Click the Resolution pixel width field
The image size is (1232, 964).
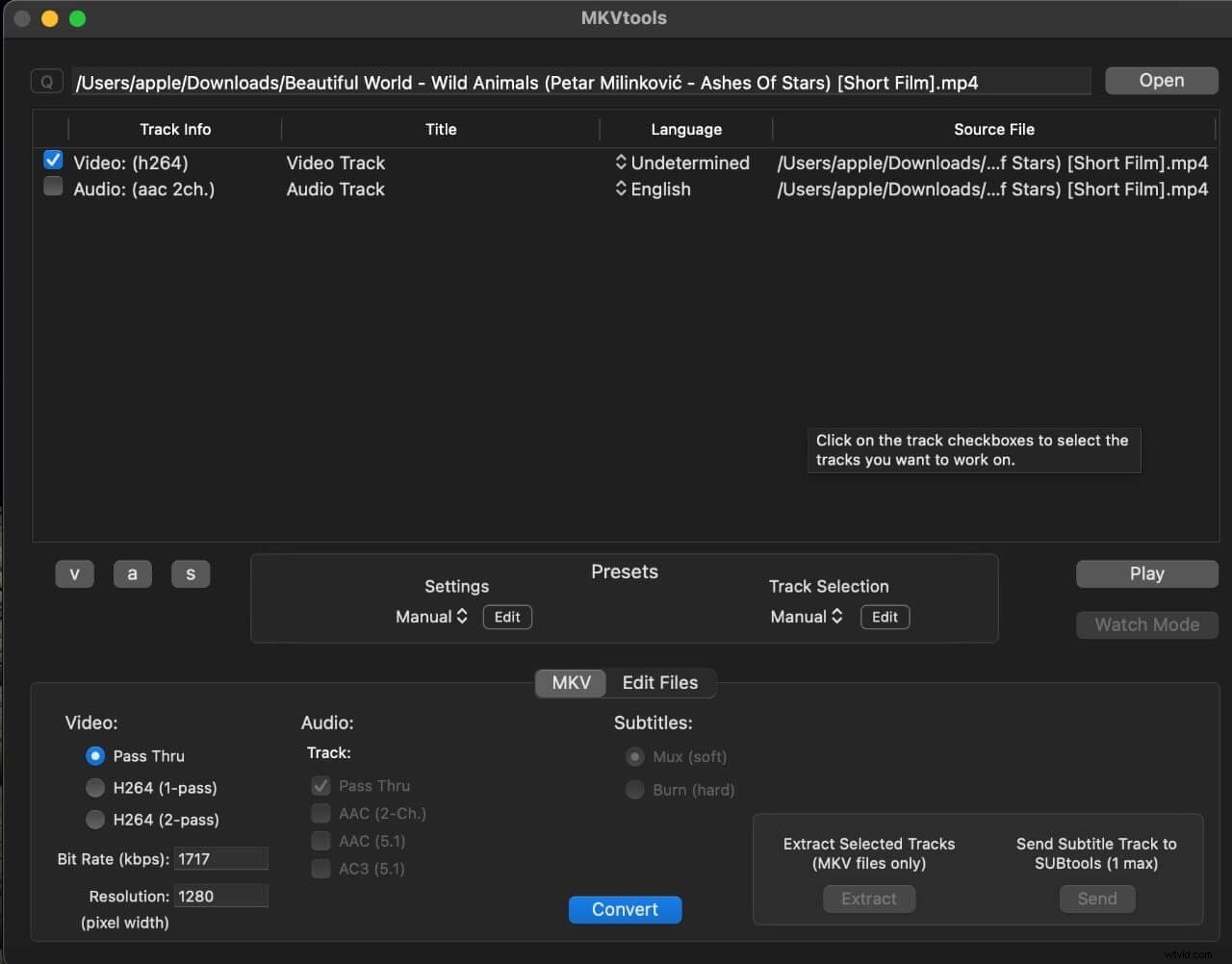pos(221,895)
